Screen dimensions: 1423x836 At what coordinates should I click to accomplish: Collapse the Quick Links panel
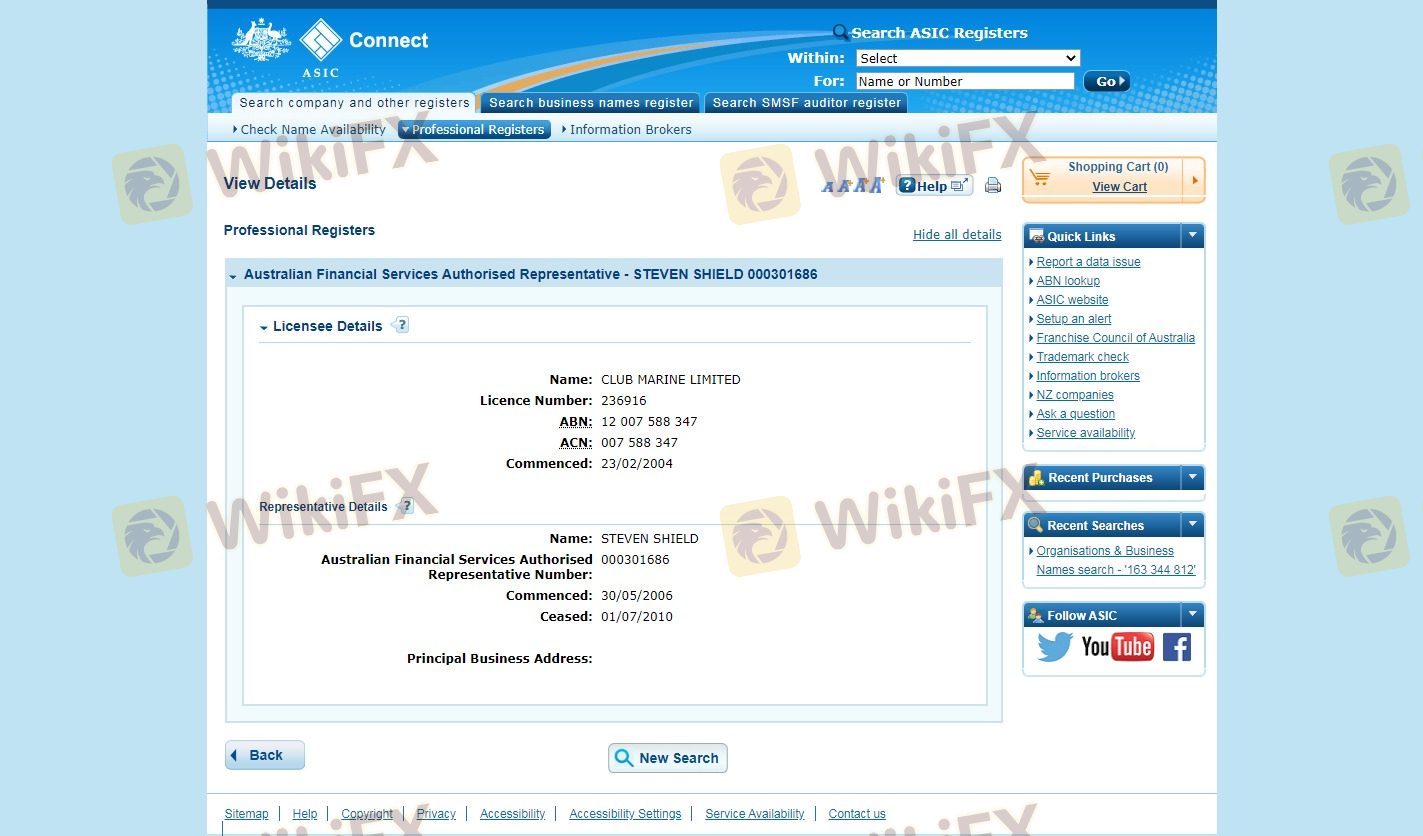tap(1191, 236)
